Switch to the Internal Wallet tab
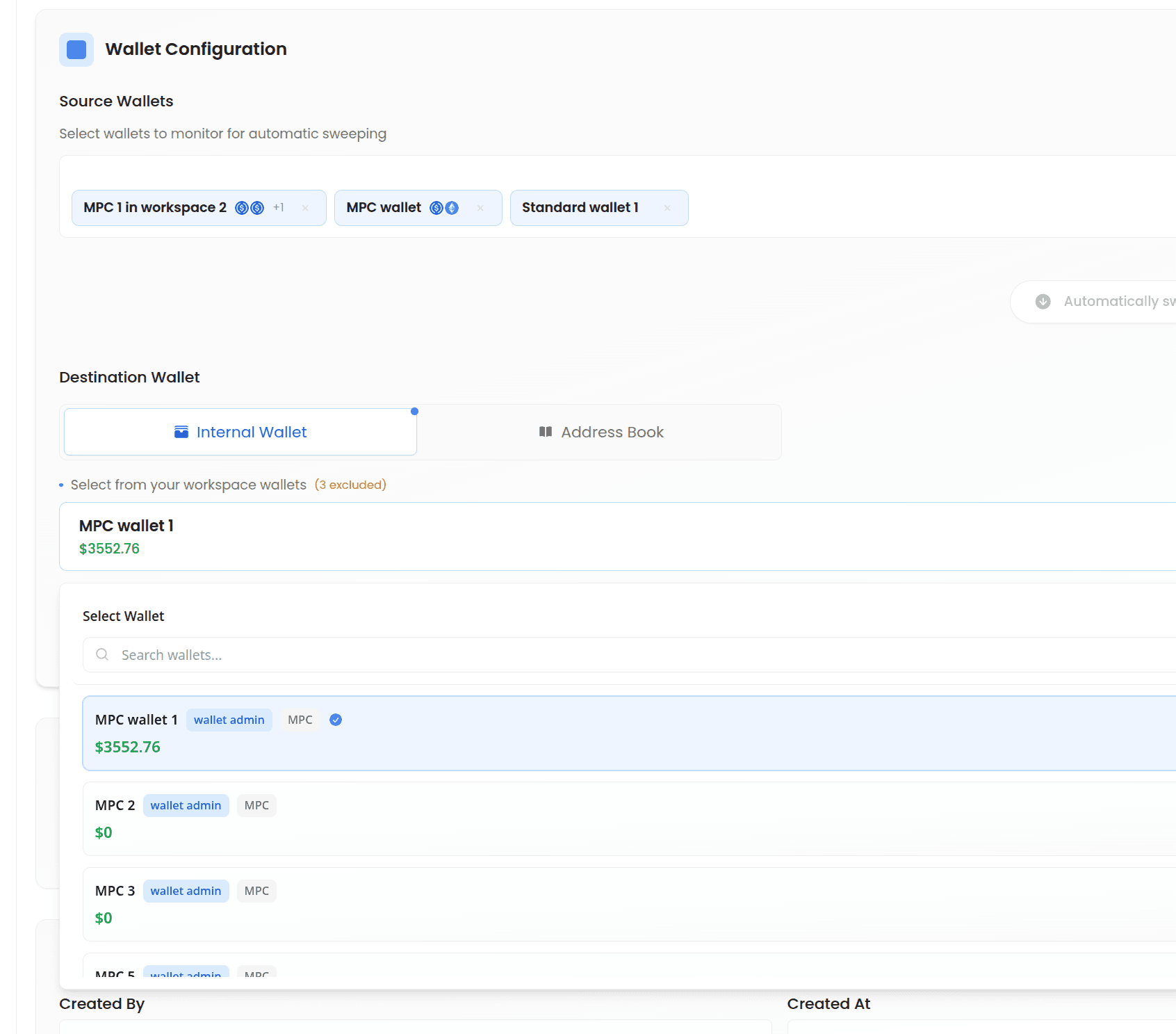 coord(240,432)
